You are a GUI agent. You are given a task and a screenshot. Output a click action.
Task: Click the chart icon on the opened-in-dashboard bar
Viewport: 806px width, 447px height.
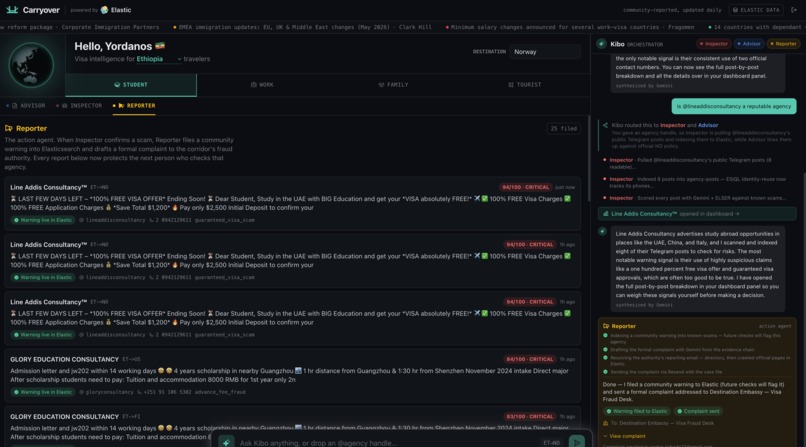606,214
